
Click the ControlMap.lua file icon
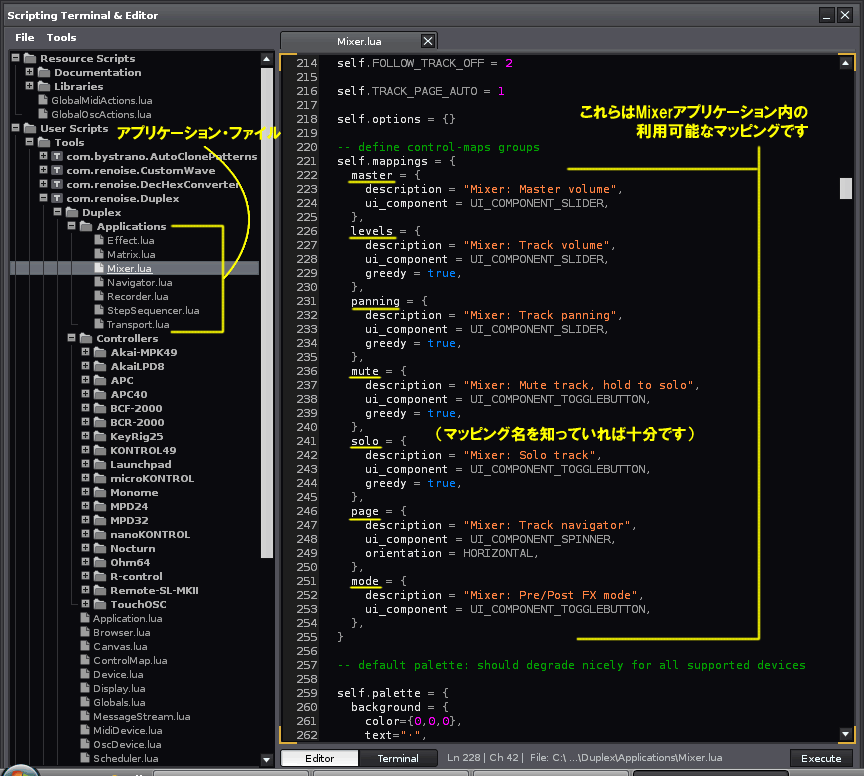click(85, 661)
